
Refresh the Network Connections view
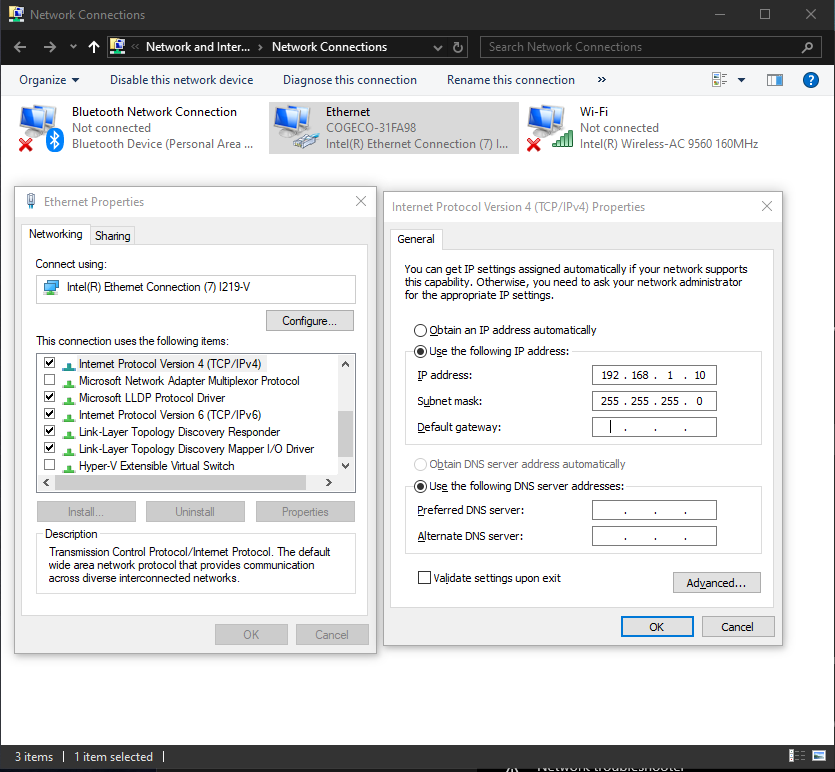point(457,46)
